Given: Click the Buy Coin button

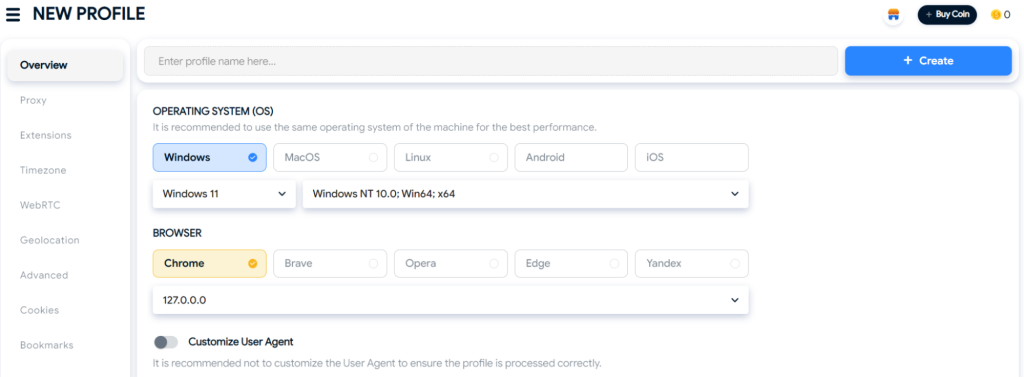Looking at the screenshot, I should (x=947, y=14).
